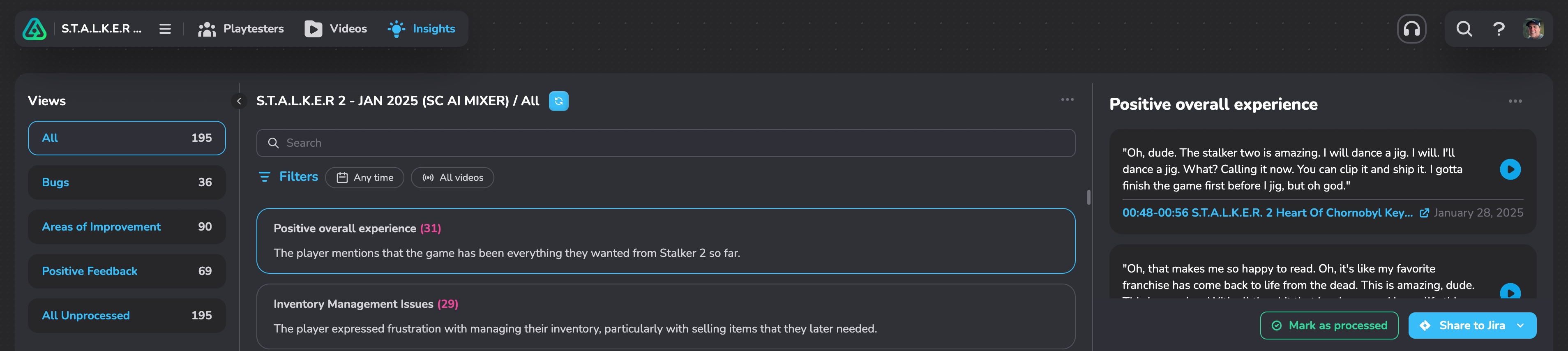Open the All videos filter
This screenshot has height=351, width=1568.
coord(452,178)
